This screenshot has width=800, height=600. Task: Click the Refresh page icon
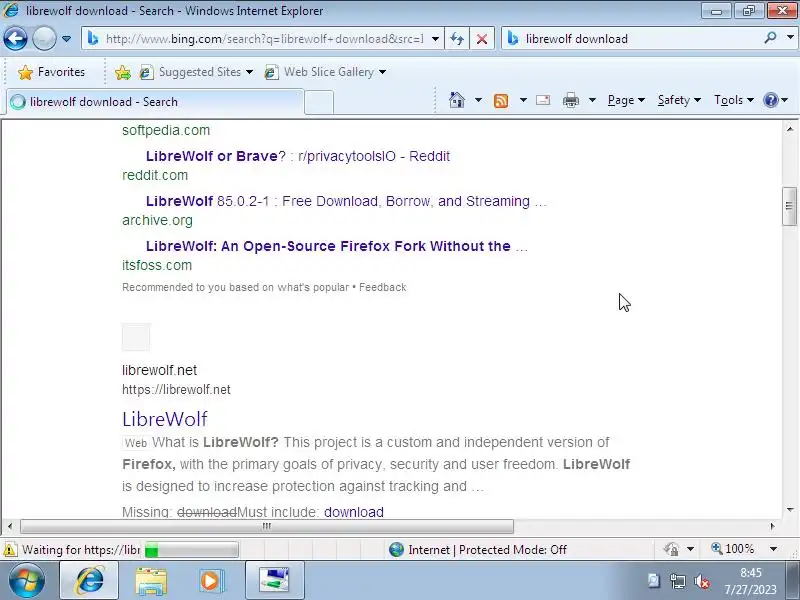point(457,39)
